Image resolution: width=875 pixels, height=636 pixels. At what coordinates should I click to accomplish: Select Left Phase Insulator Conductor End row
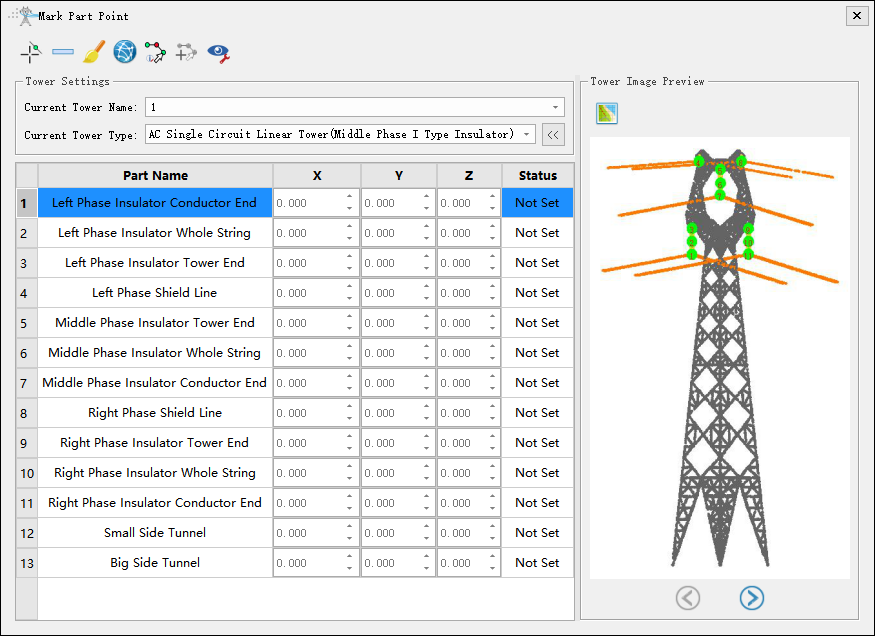tap(155, 203)
